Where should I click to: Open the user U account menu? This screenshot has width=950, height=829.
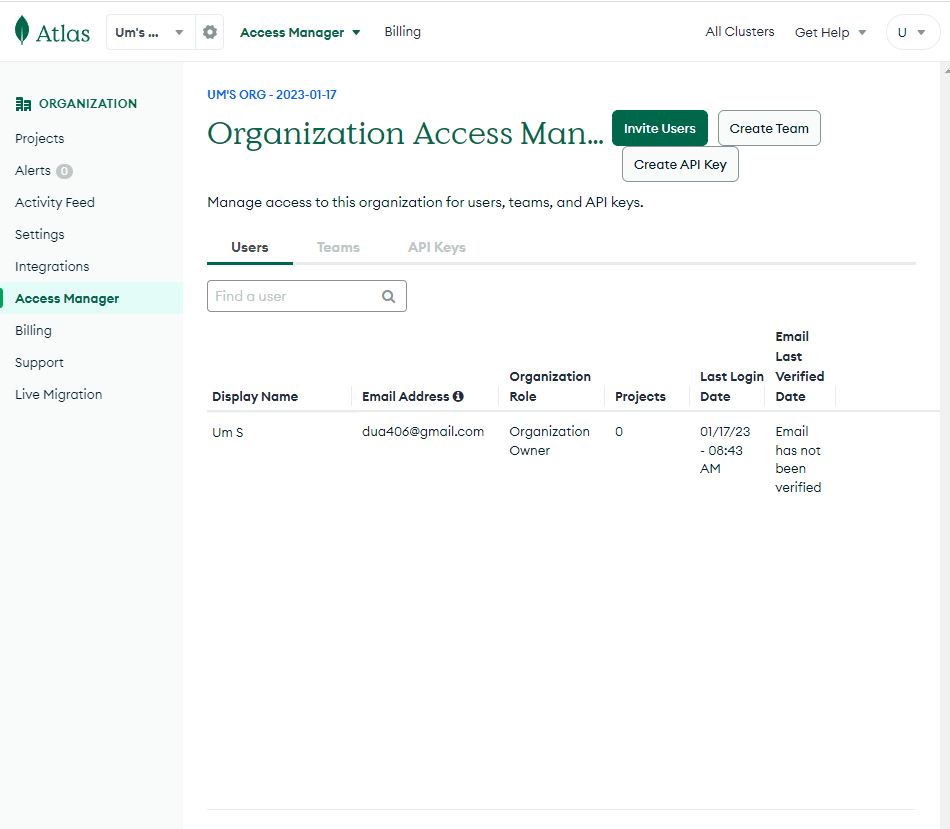tap(912, 32)
